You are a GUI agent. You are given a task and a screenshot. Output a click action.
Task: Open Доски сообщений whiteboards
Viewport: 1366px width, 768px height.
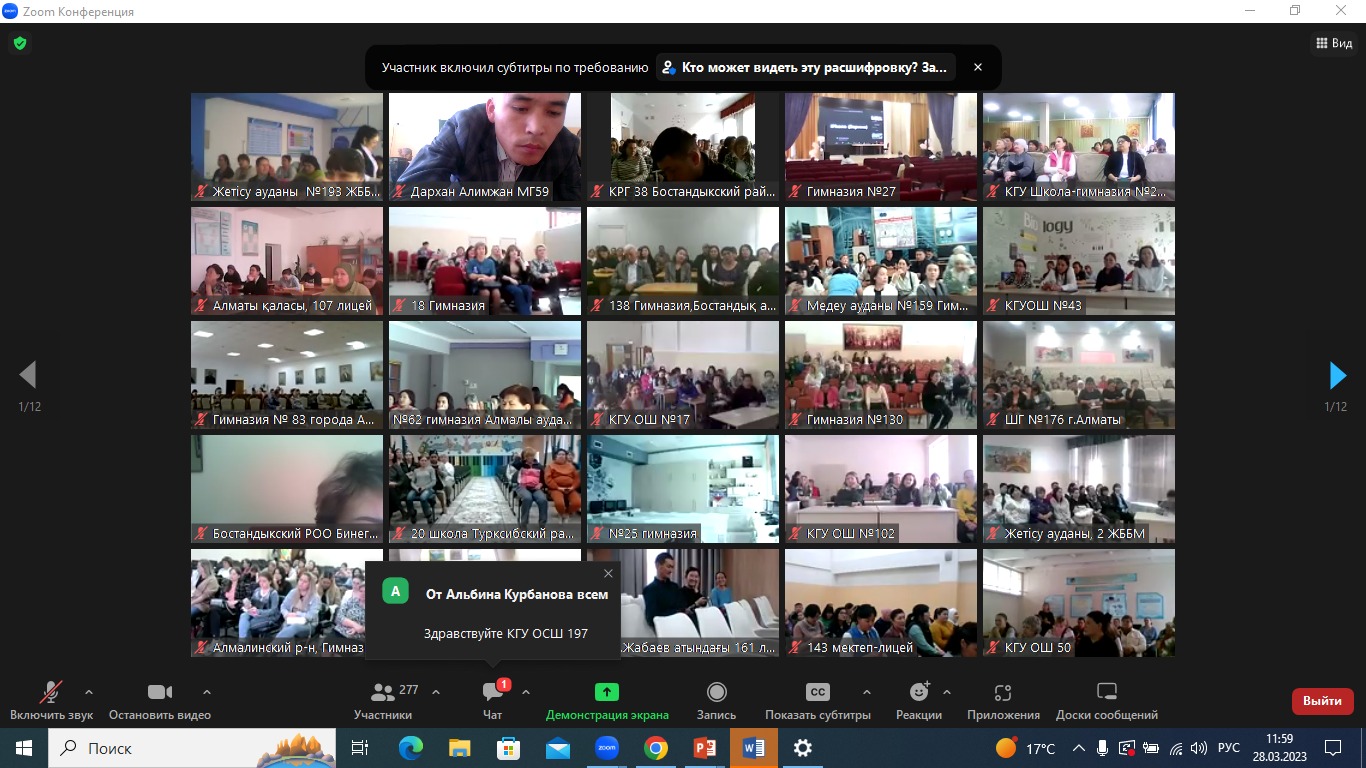tap(1106, 700)
